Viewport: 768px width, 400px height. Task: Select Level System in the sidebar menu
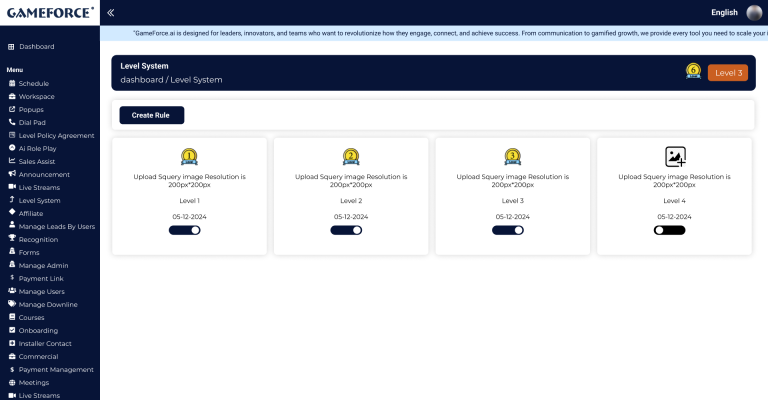tap(39, 200)
